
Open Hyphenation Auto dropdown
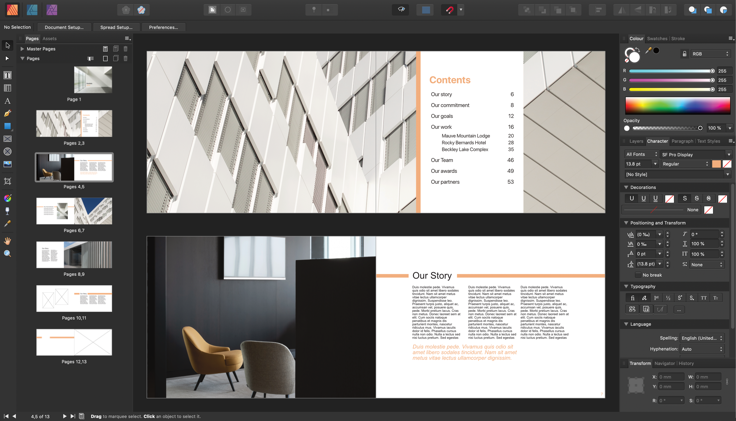(x=702, y=349)
